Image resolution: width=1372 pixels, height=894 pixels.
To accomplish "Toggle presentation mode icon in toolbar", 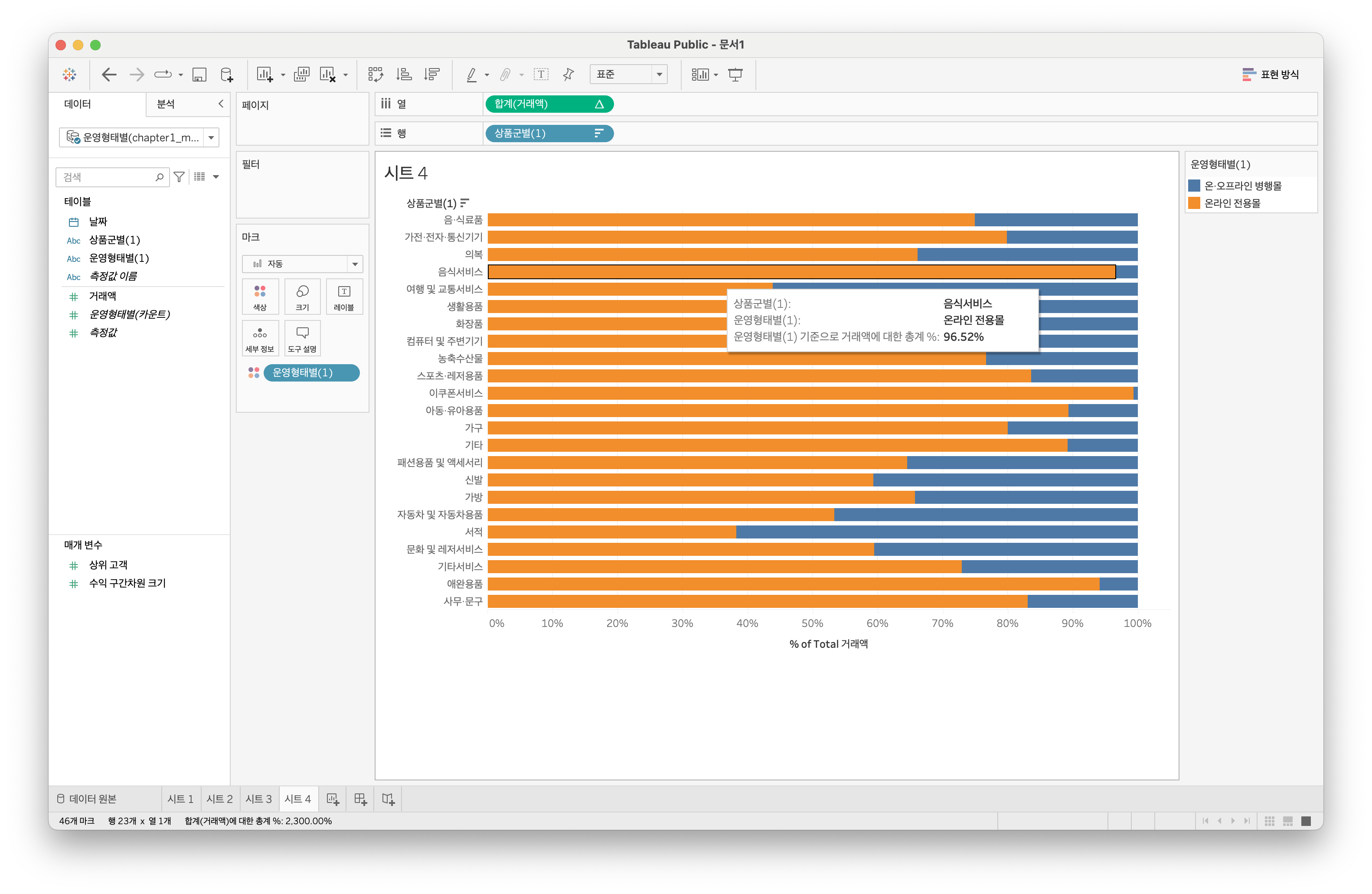I will point(735,75).
